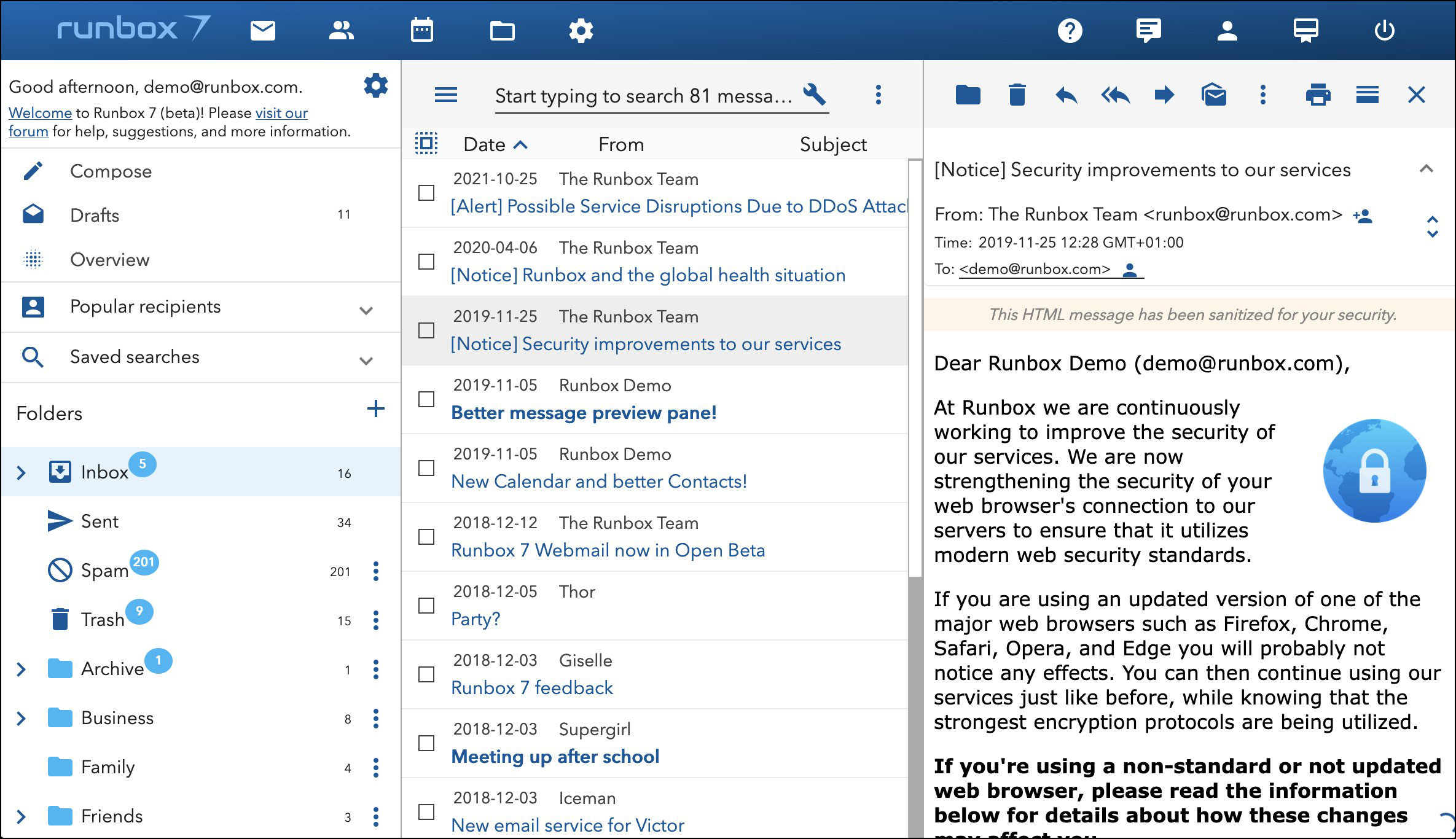The width and height of the screenshot is (1456, 839).
Task: Check the global health situation message
Action: click(x=426, y=262)
